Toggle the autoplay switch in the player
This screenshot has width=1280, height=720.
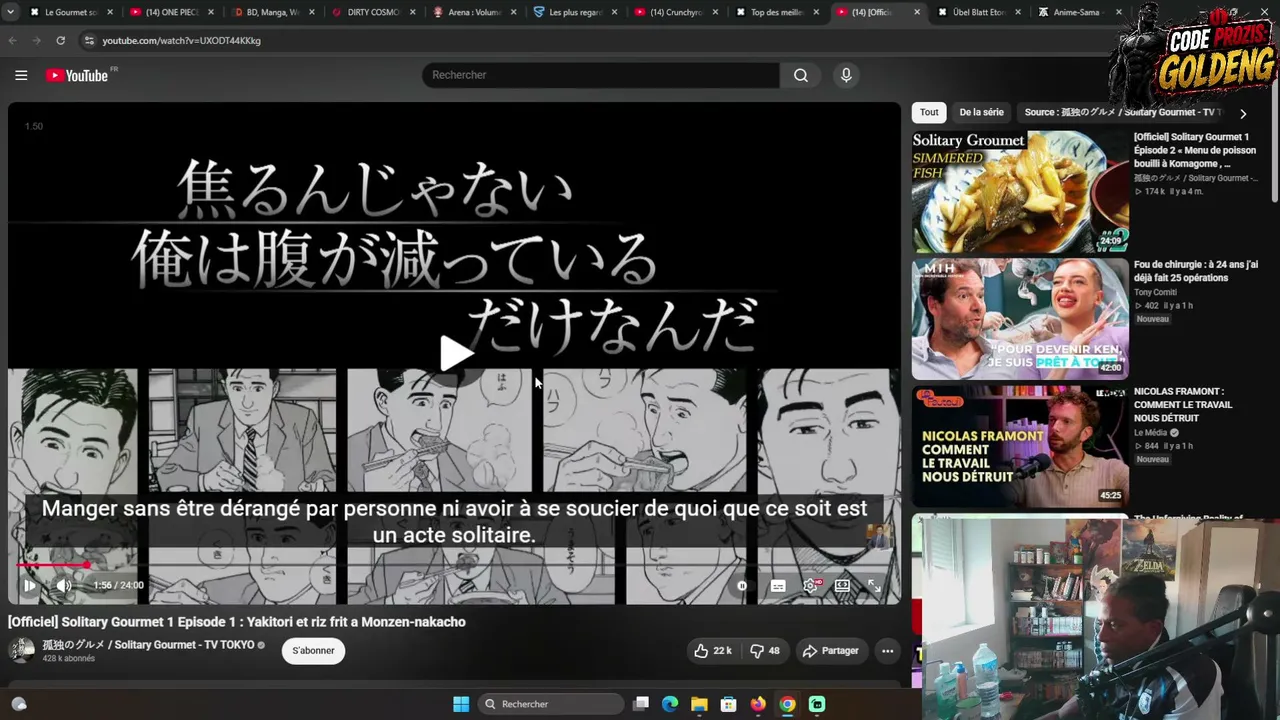(742, 586)
